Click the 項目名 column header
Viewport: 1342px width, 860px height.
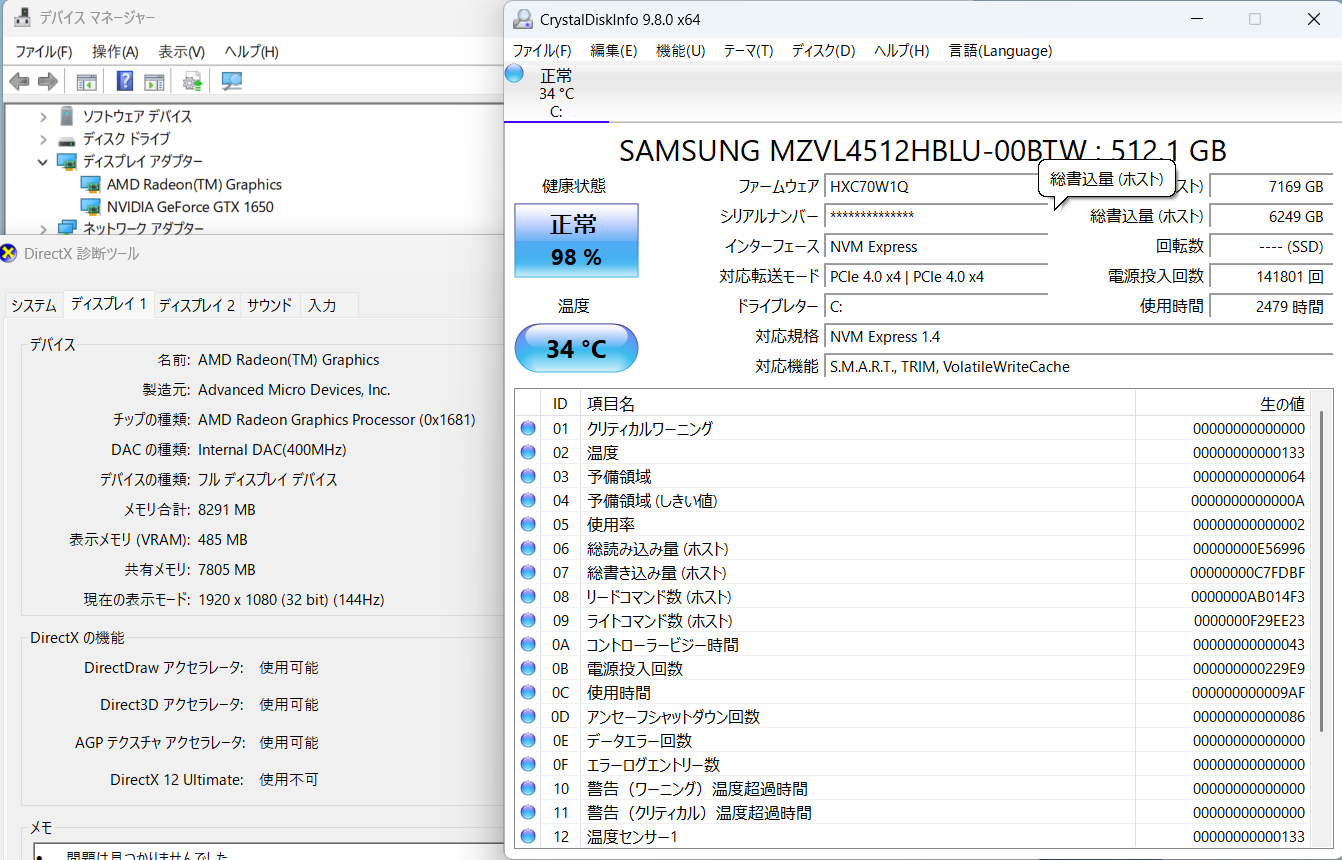tap(857, 404)
